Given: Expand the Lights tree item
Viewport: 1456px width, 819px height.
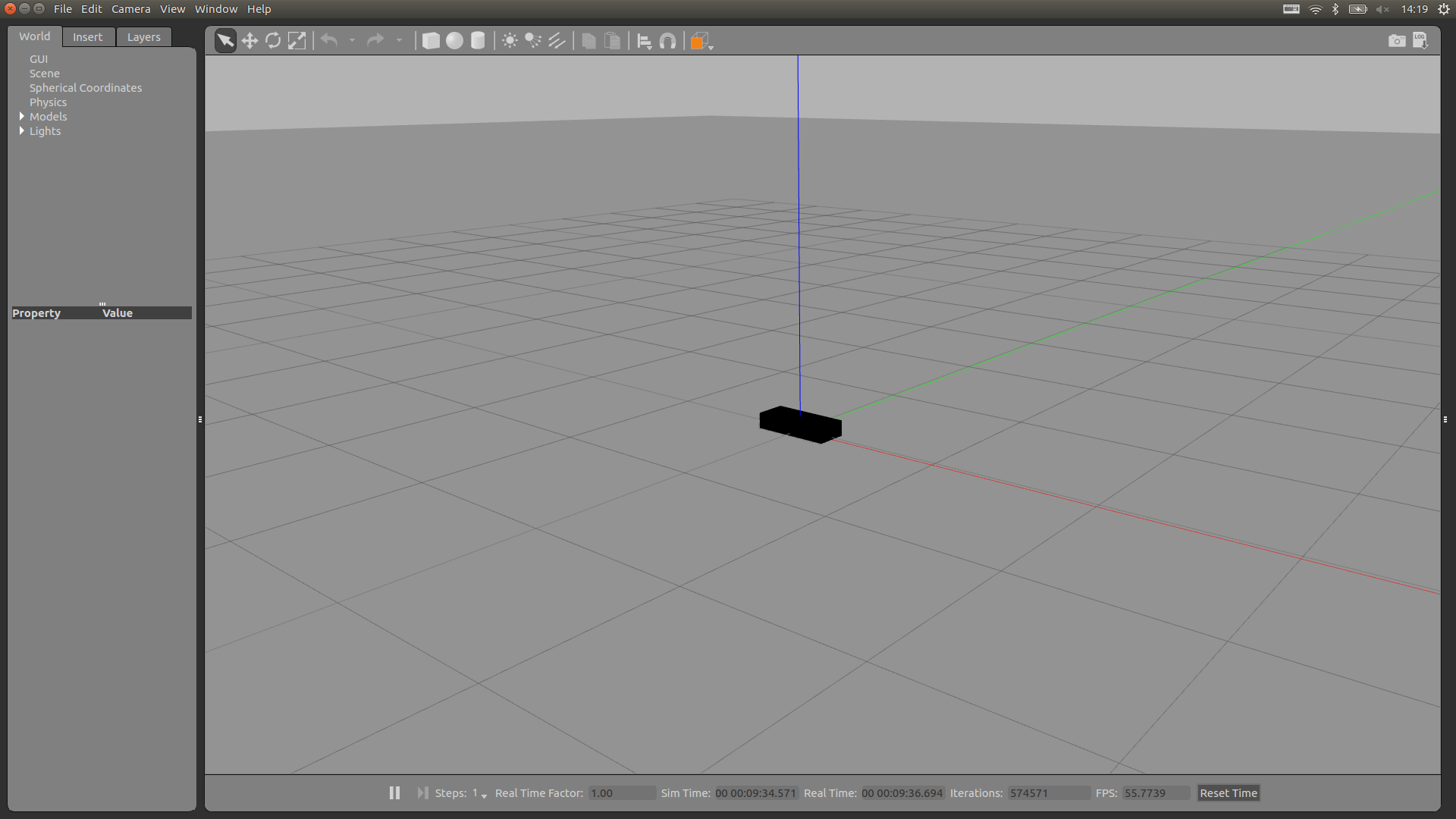Looking at the screenshot, I should [22, 130].
